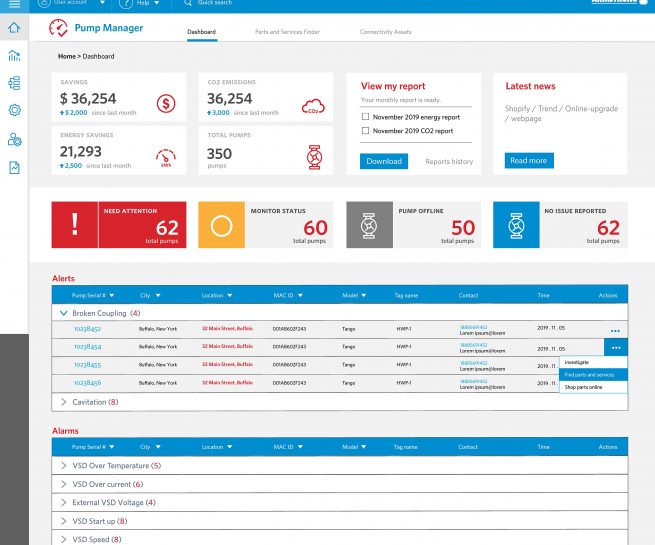
Task: Open the analytics chart sidebar icon
Action: (x=14, y=56)
